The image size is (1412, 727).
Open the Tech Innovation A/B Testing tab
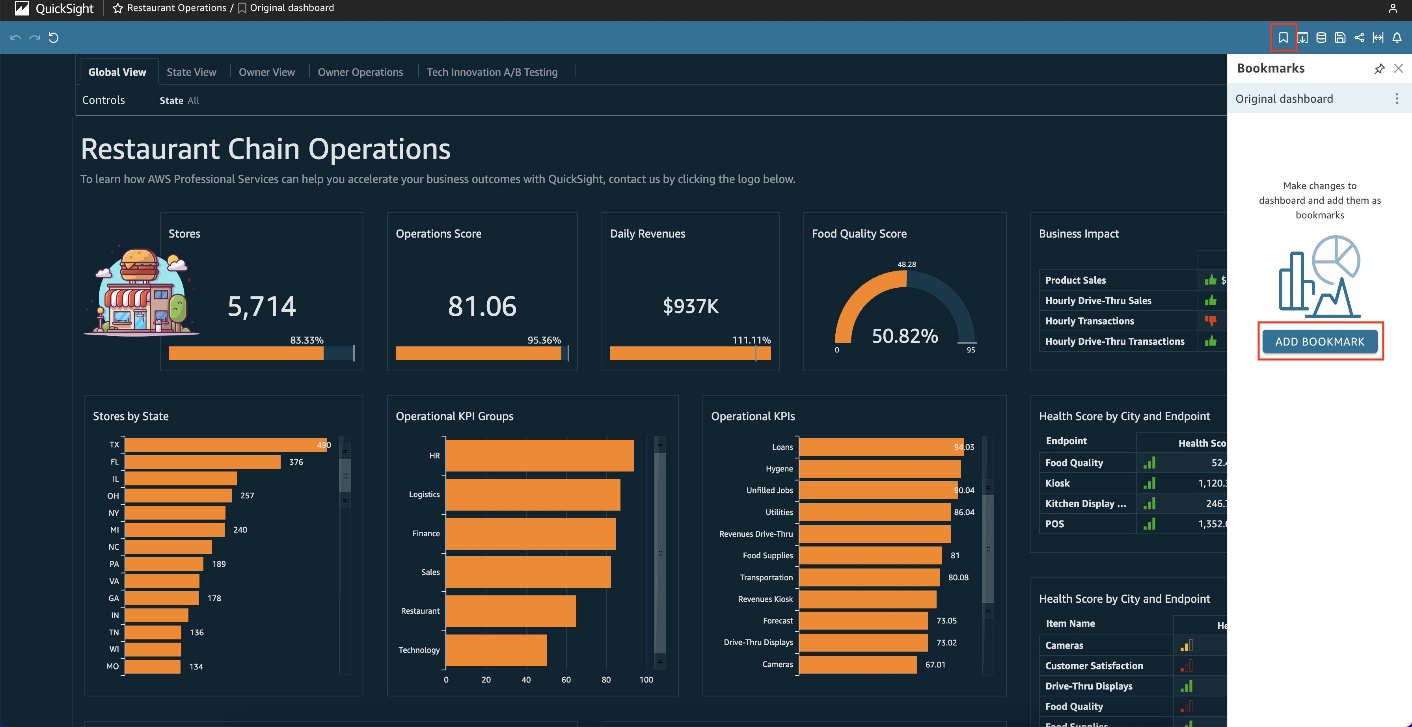pyautogui.click(x=492, y=72)
